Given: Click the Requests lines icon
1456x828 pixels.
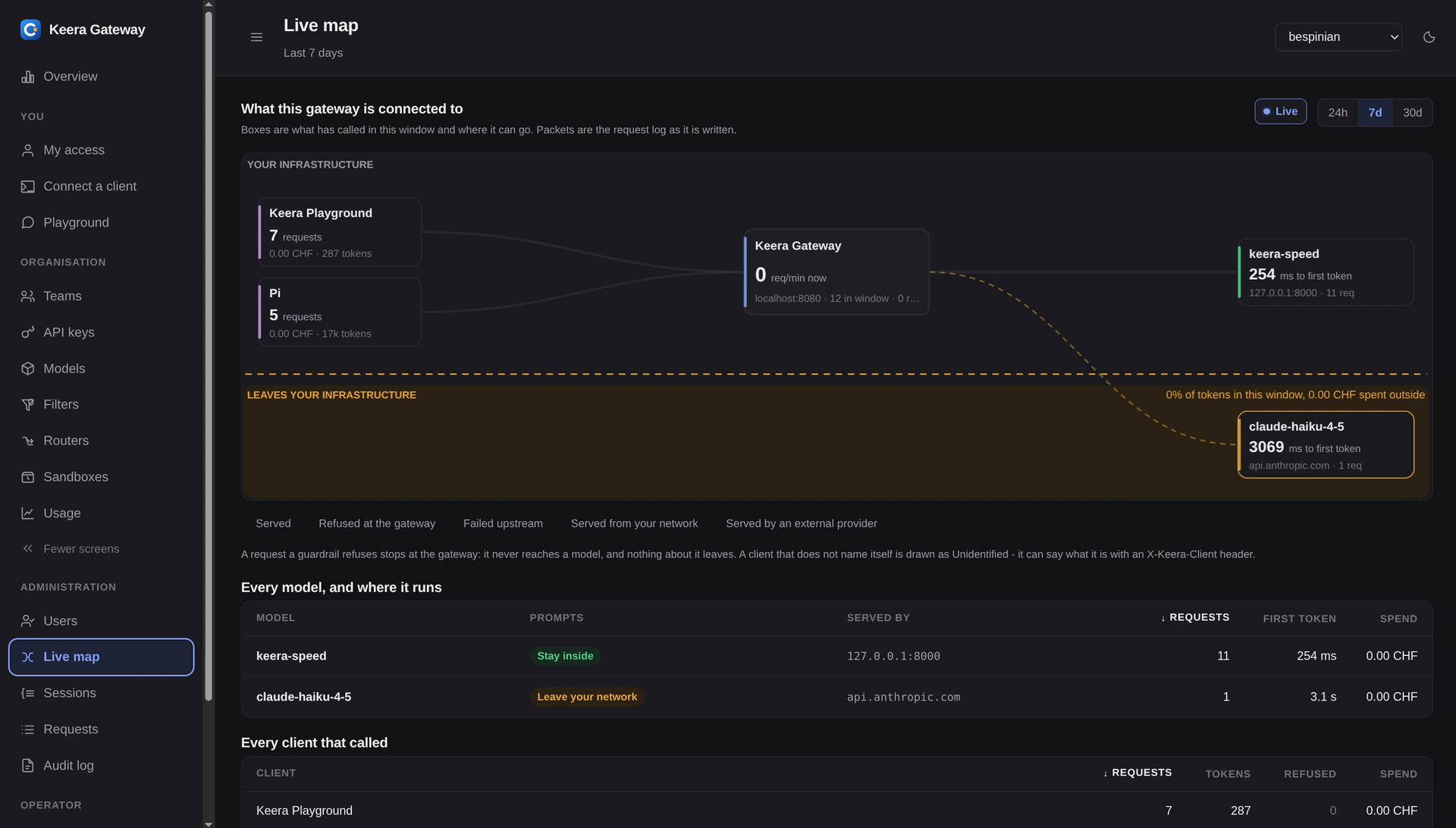Looking at the screenshot, I should (x=28, y=729).
